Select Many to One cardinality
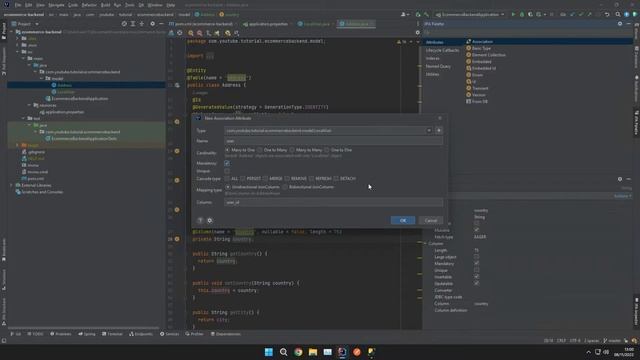 227,150
